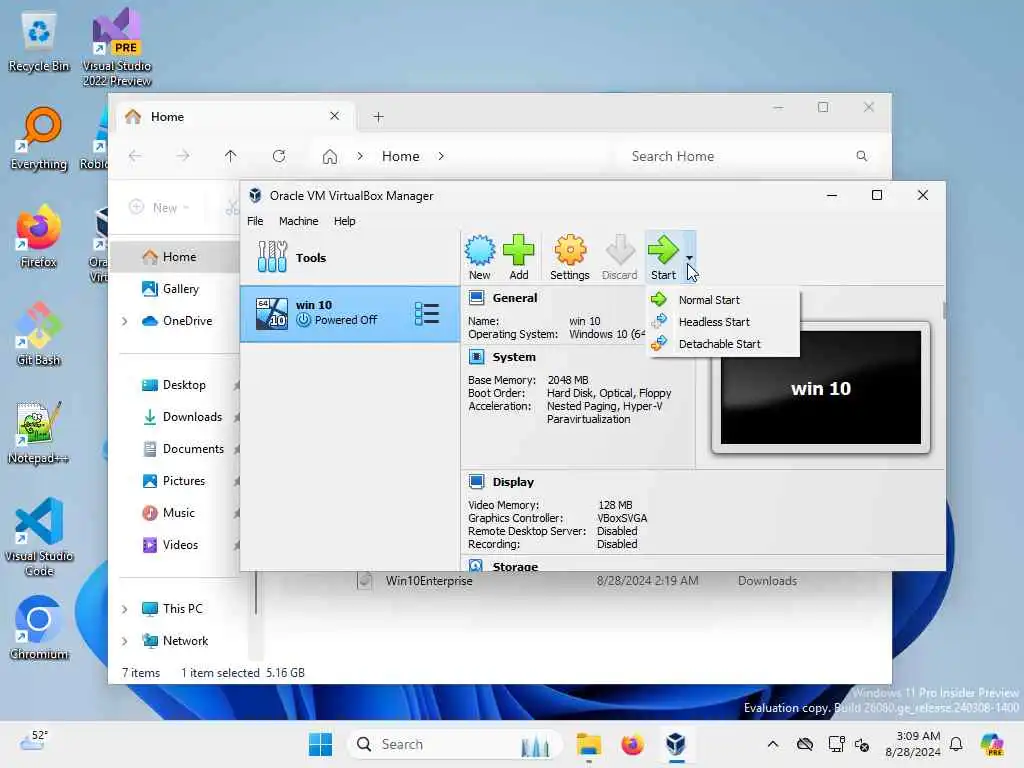Add a new tab in File Explorer
This screenshot has width=1024, height=768.
click(x=378, y=117)
